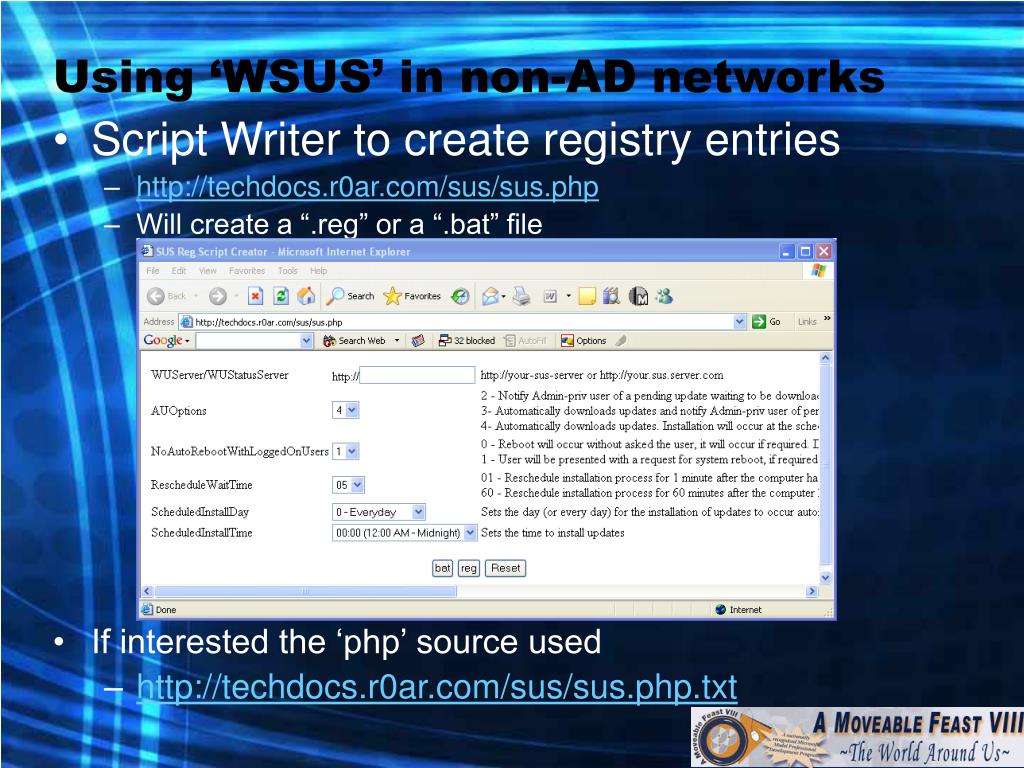This screenshot has width=1024, height=768.
Task: Click the Print printer icon
Action: coord(521,296)
